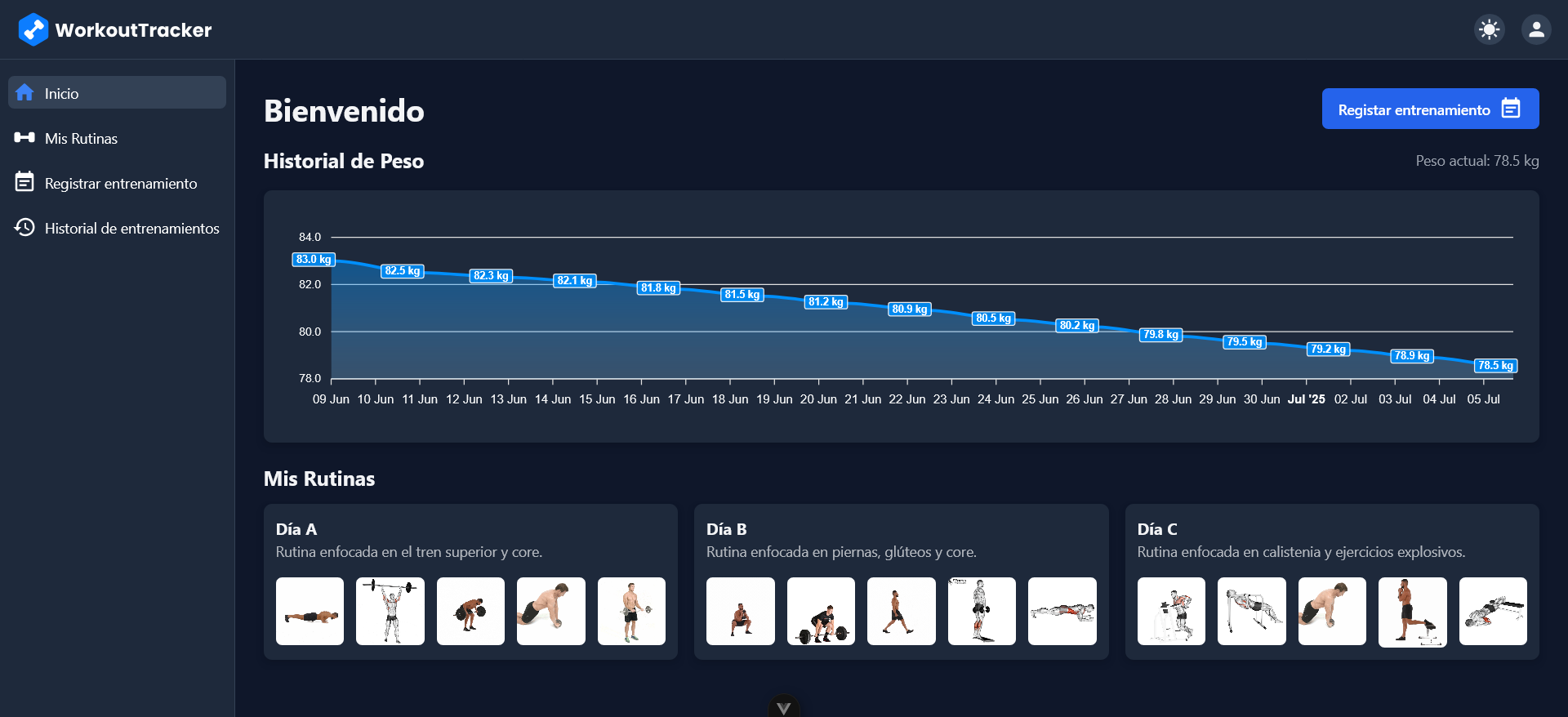
Task: Click the 84.0 y-axis value
Action: [x=310, y=237]
